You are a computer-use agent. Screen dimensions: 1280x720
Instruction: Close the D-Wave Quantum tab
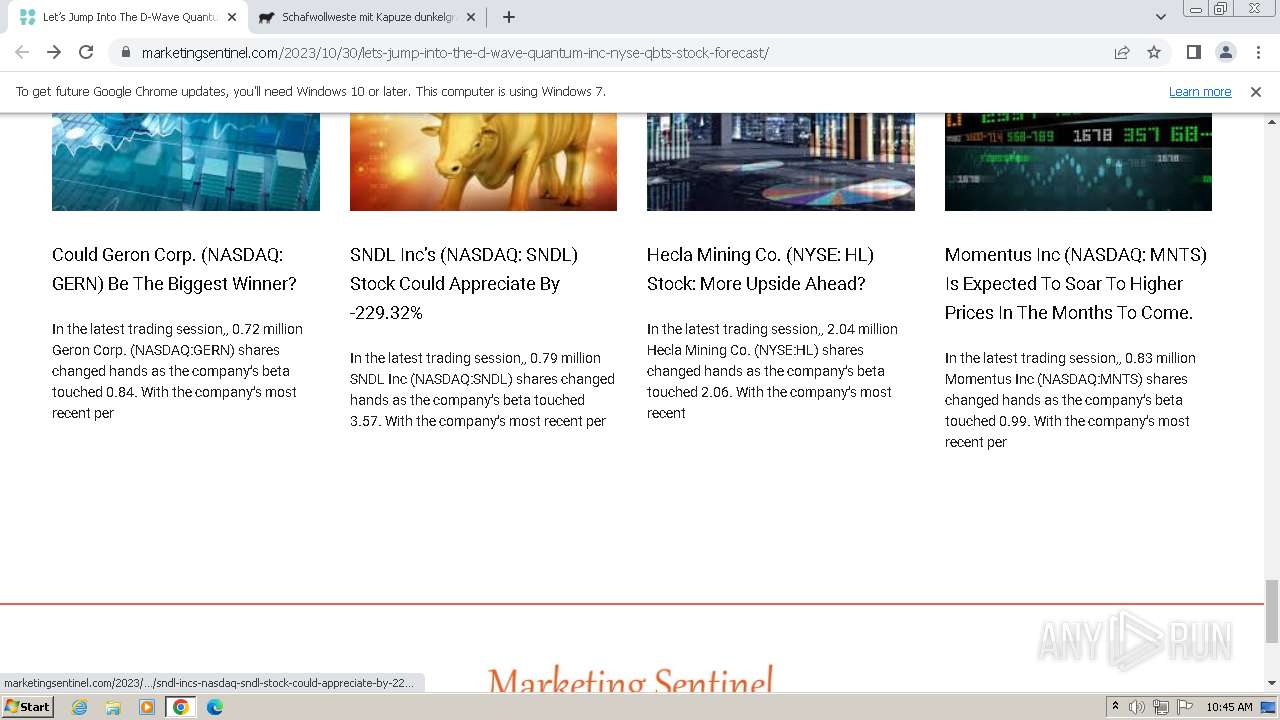pyautogui.click(x=231, y=17)
